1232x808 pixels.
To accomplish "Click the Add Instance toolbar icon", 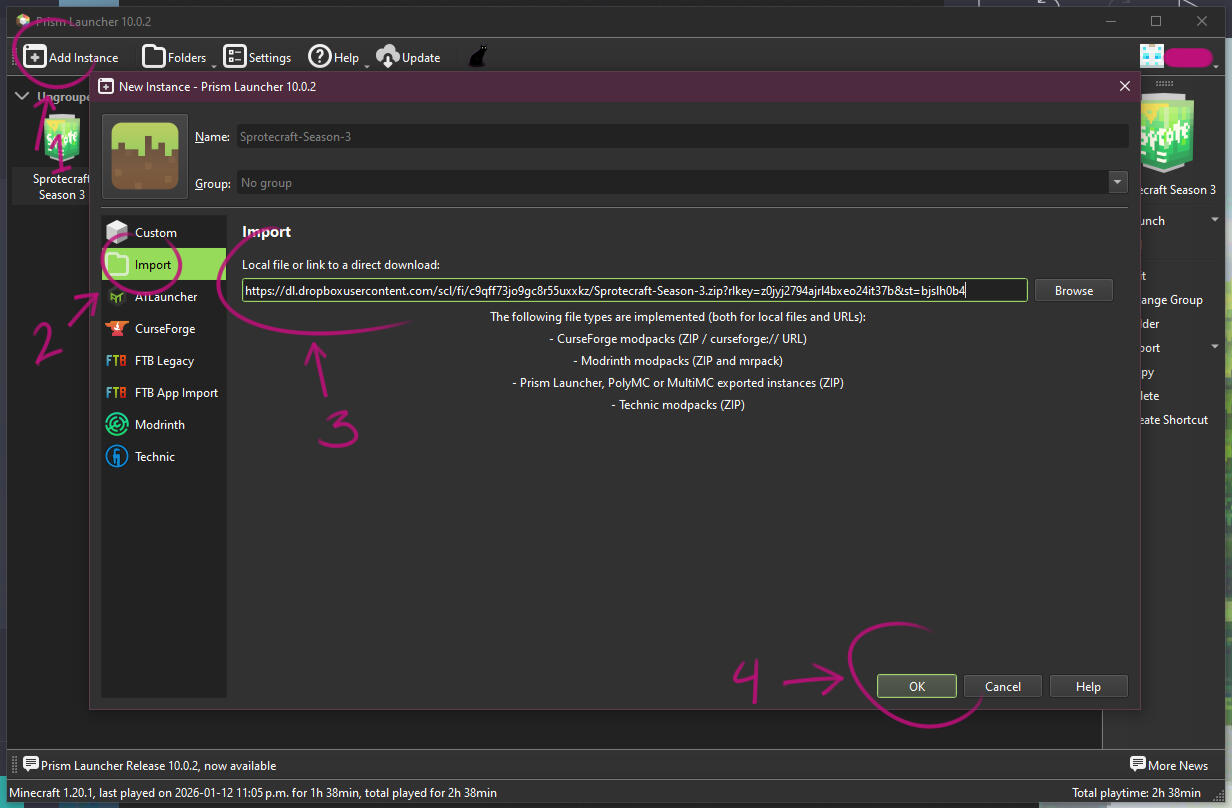I will [x=35, y=57].
